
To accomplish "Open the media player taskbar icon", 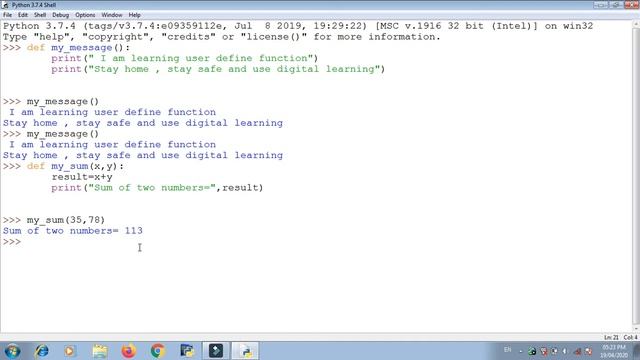I will click(x=69, y=351).
